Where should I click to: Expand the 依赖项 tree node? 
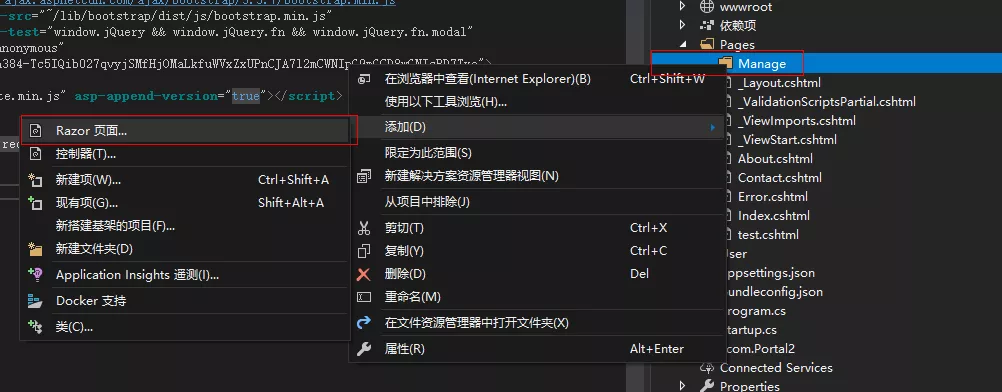tap(682, 25)
